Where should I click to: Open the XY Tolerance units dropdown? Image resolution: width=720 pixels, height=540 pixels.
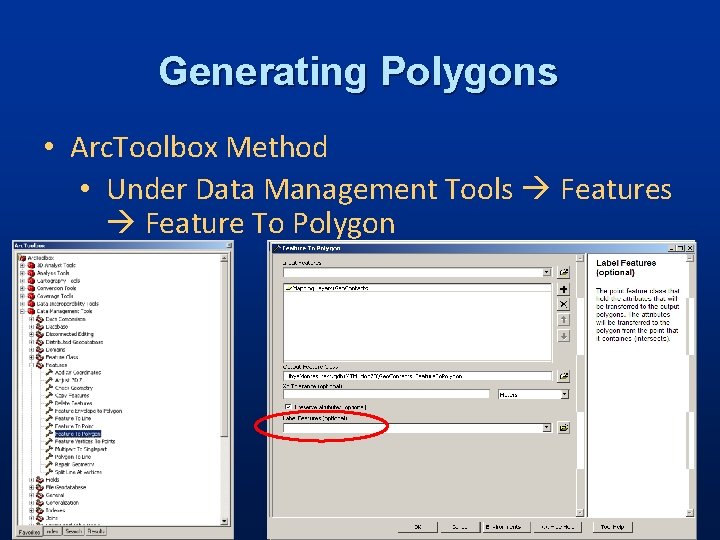point(565,394)
